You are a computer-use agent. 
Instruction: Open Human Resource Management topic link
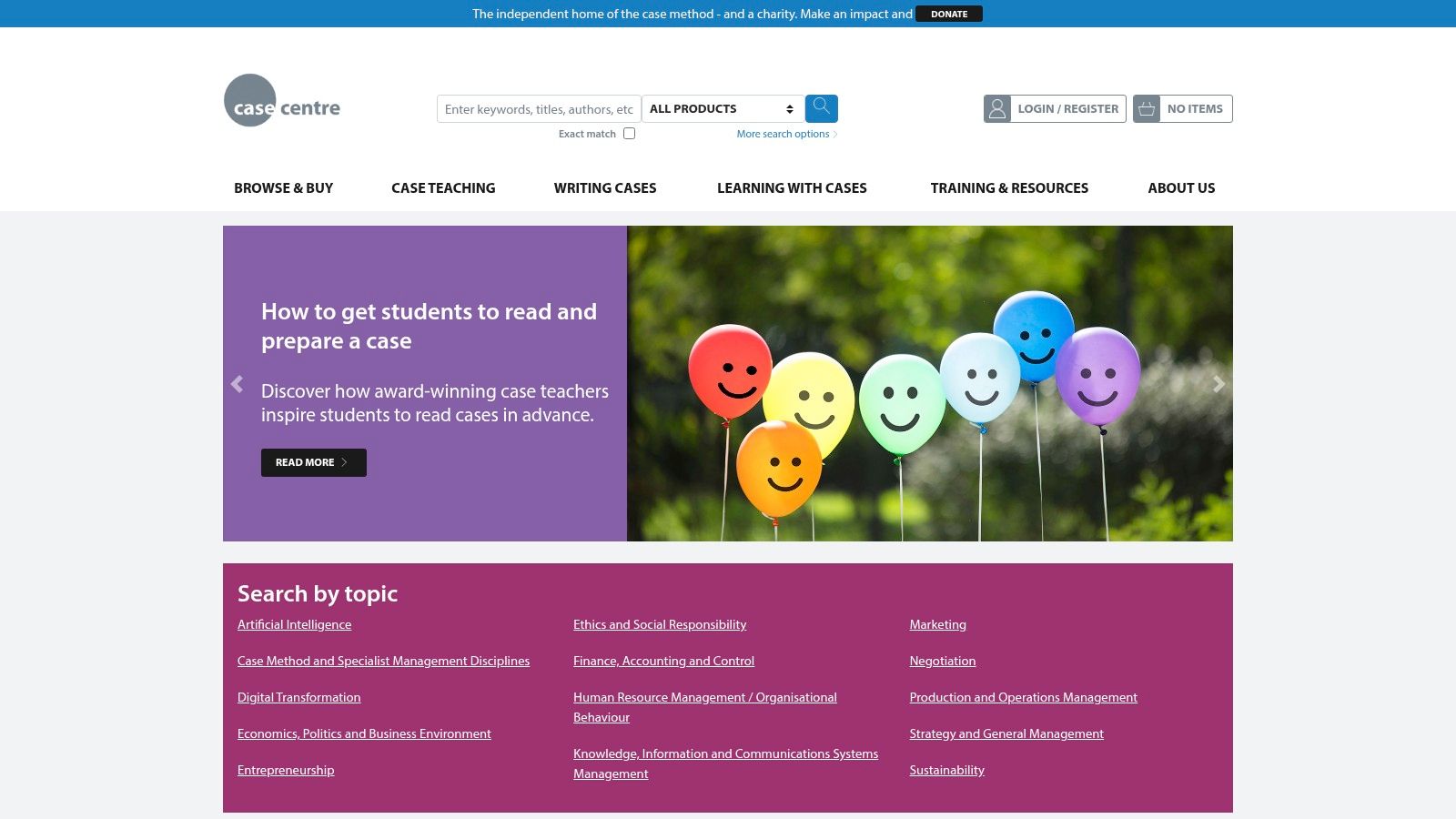tap(705, 707)
